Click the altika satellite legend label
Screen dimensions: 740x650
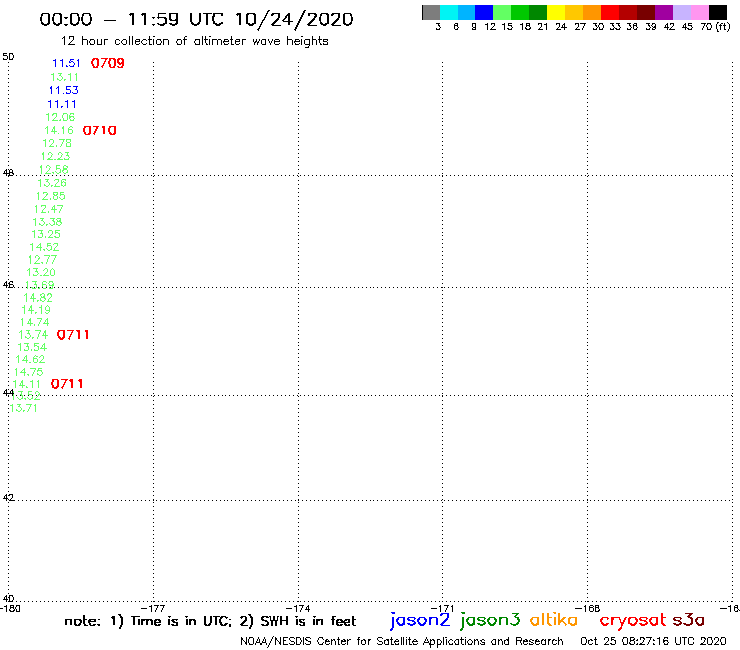coord(554,620)
